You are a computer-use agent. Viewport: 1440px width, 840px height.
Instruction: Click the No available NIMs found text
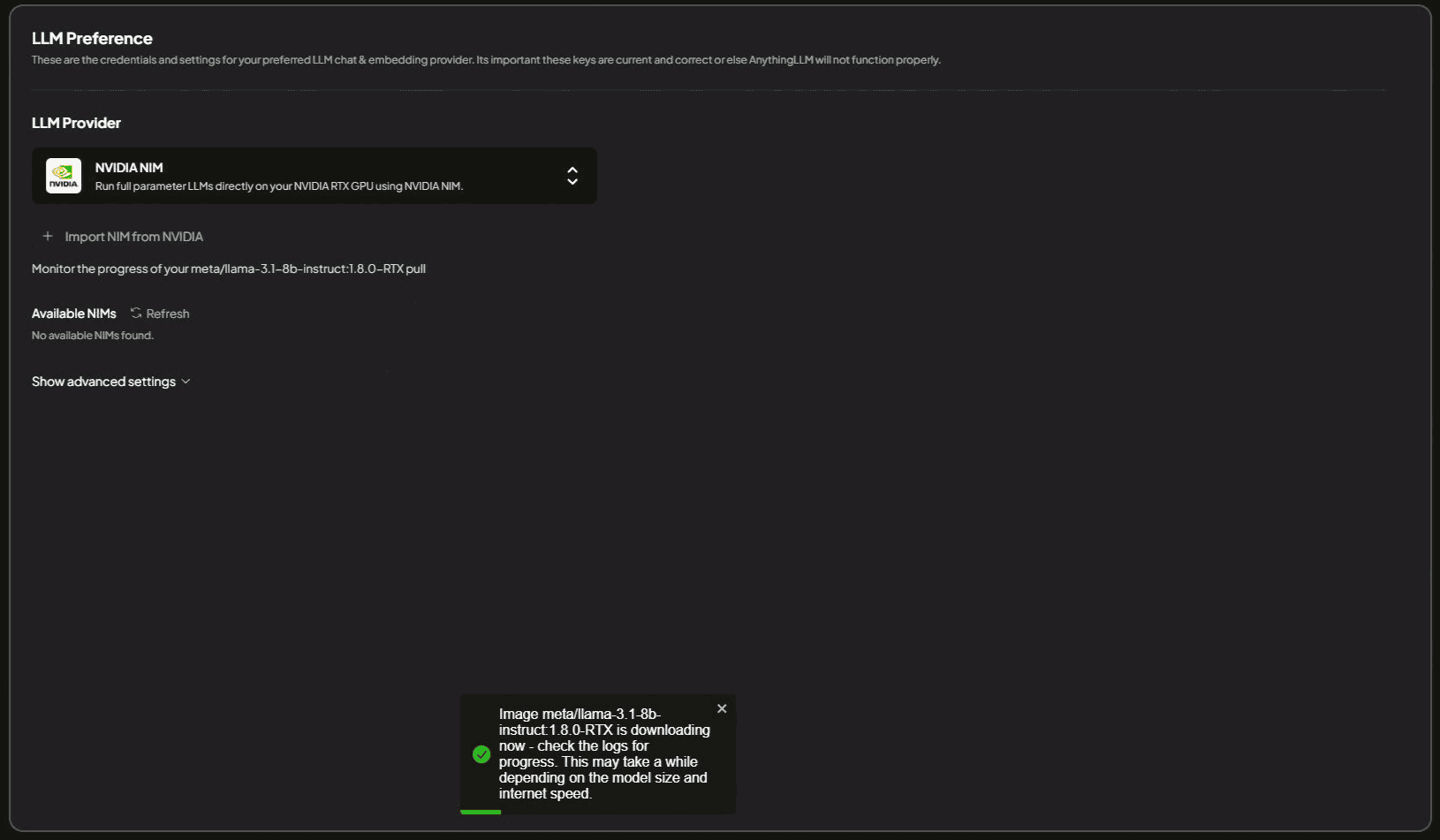[93, 336]
